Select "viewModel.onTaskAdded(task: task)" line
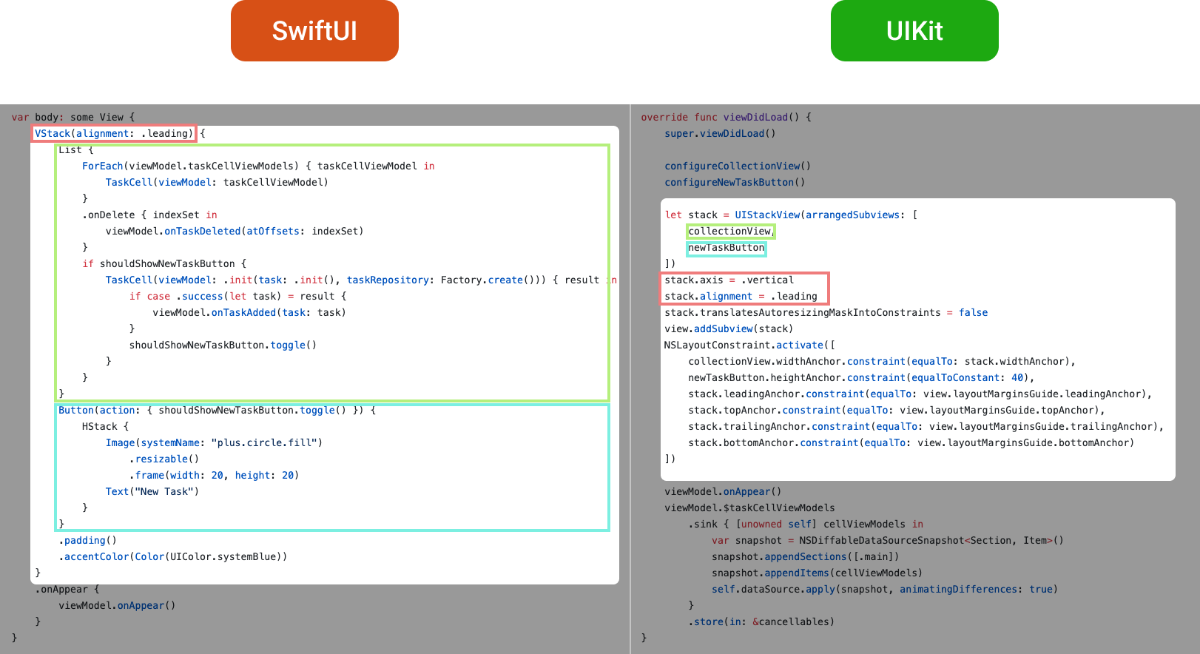Image resolution: width=1200 pixels, height=654 pixels. [249, 312]
